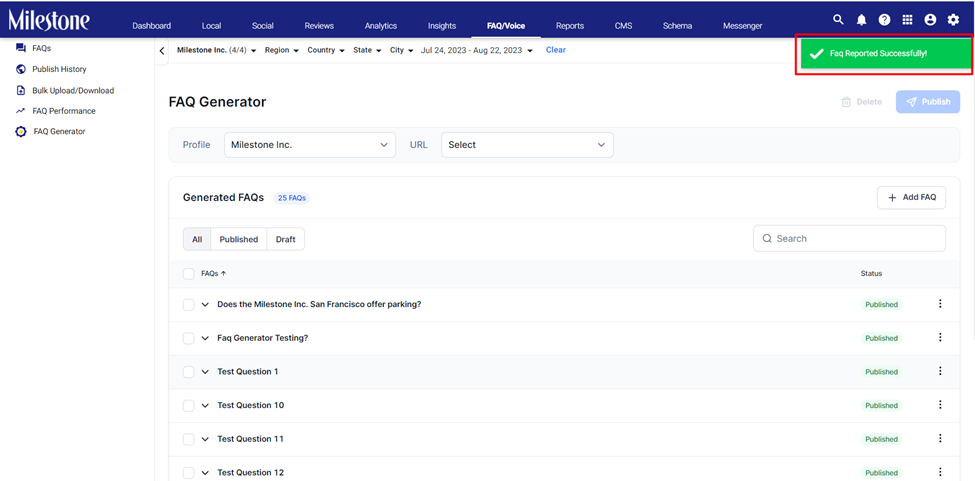Open the Social menu

tap(263, 26)
